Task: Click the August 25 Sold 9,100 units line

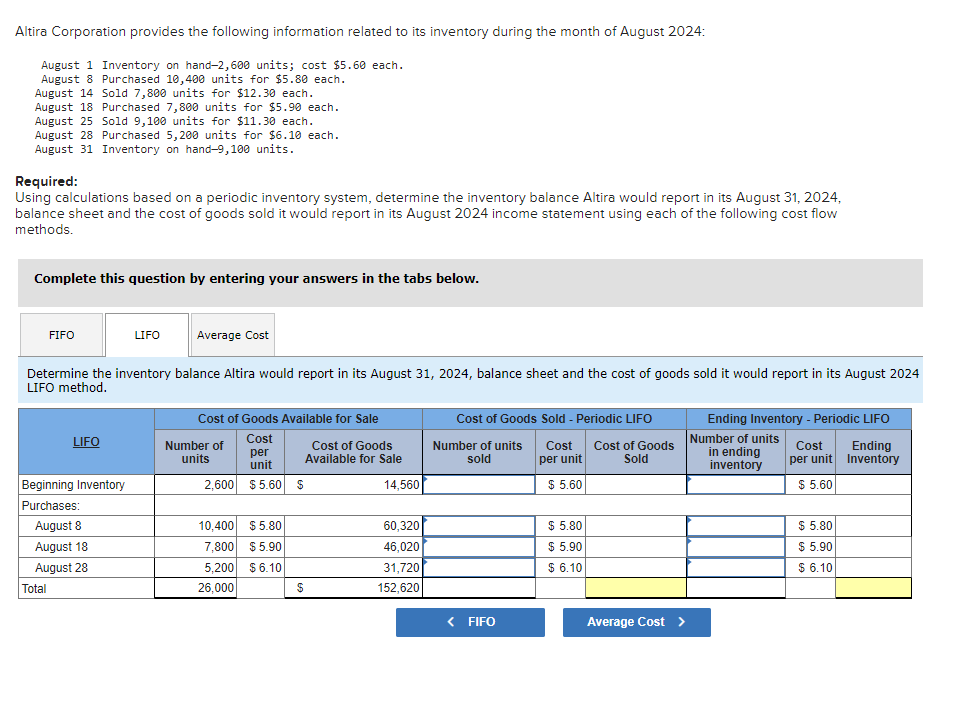Action: [x=174, y=121]
